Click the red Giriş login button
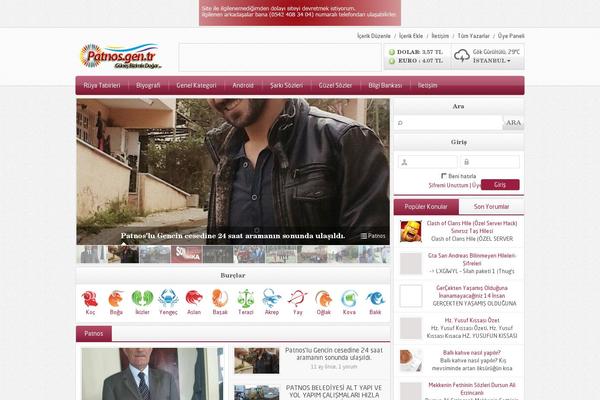Screen dimensions: 600x400 (x=500, y=184)
